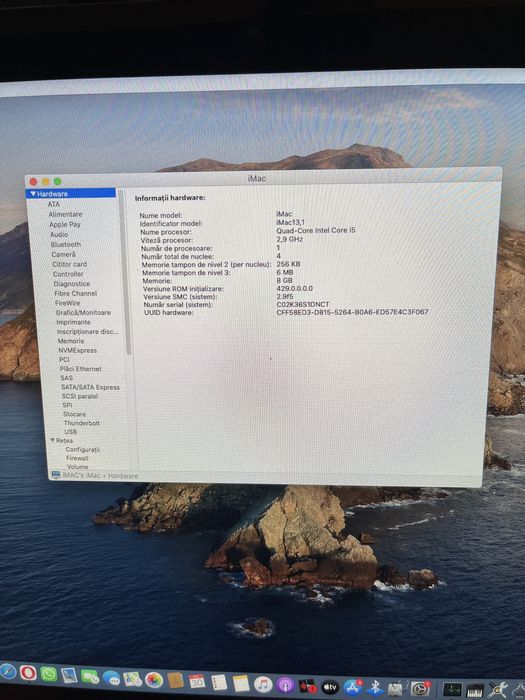Select Stocare in the sidebar
This screenshot has width=525, height=700.
pos(75,414)
